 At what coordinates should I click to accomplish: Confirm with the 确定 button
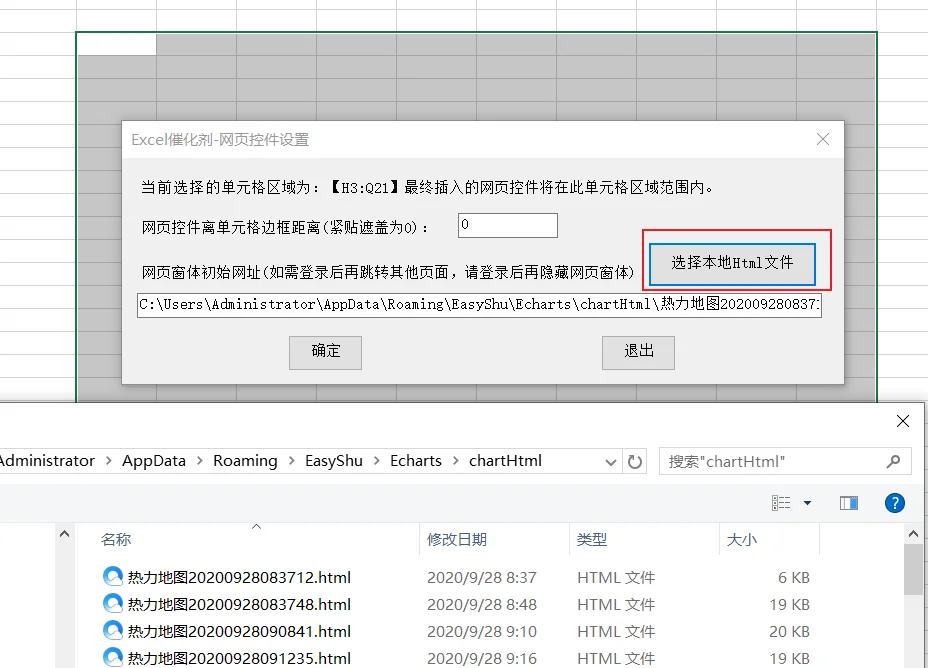(x=326, y=353)
